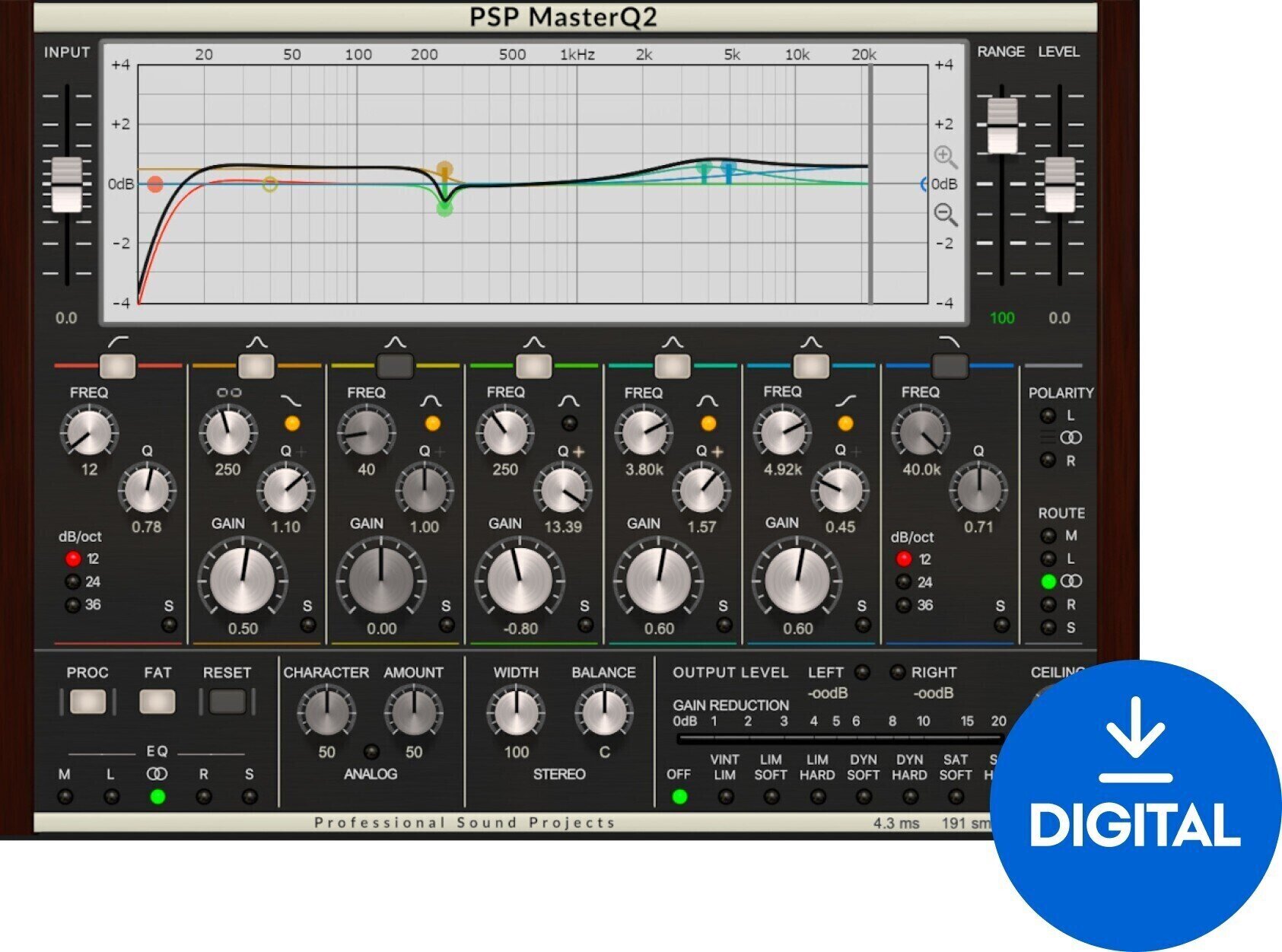Viewport: 1282px width, 952px height.
Task: Select LIM SOFT limiter mode
Action: coord(771,797)
